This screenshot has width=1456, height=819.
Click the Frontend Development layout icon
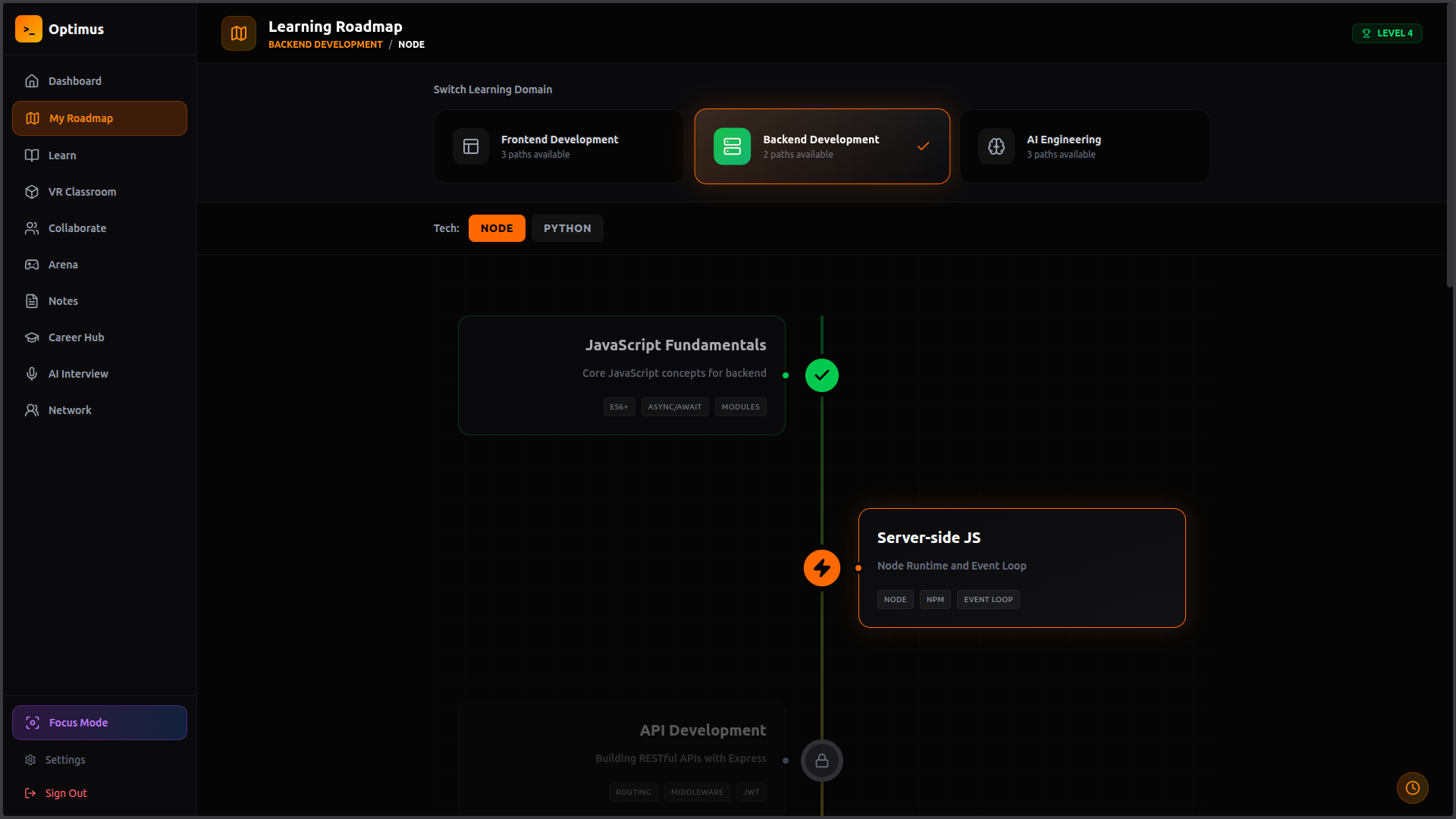pos(471,146)
